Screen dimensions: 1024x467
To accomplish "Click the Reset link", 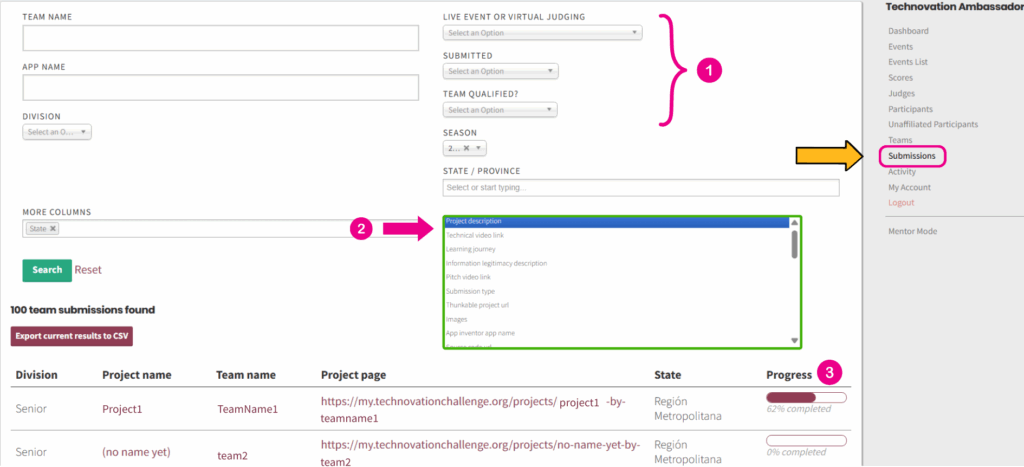I will pyautogui.click(x=88, y=270).
